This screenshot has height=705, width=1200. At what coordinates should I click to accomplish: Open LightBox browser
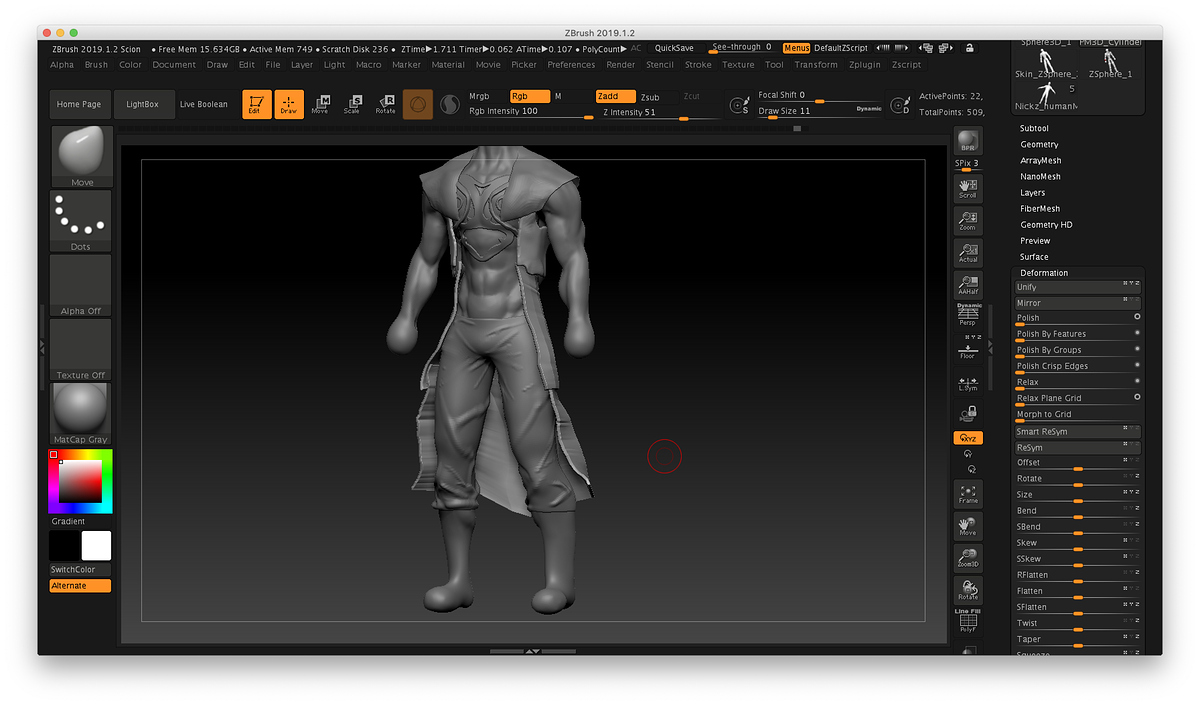(x=143, y=104)
